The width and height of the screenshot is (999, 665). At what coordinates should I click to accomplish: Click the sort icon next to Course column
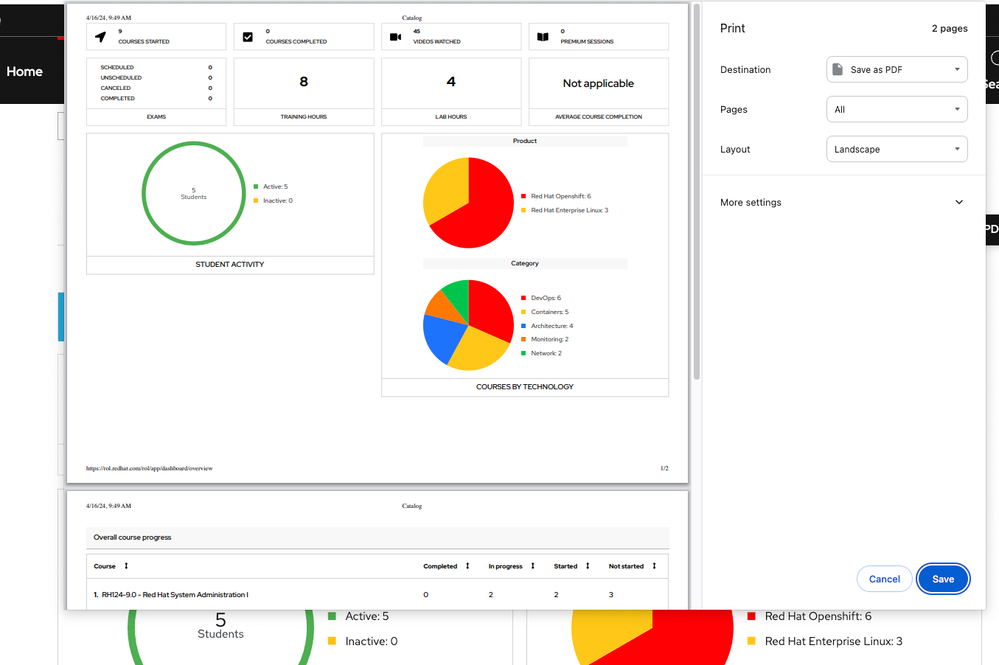point(126,566)
